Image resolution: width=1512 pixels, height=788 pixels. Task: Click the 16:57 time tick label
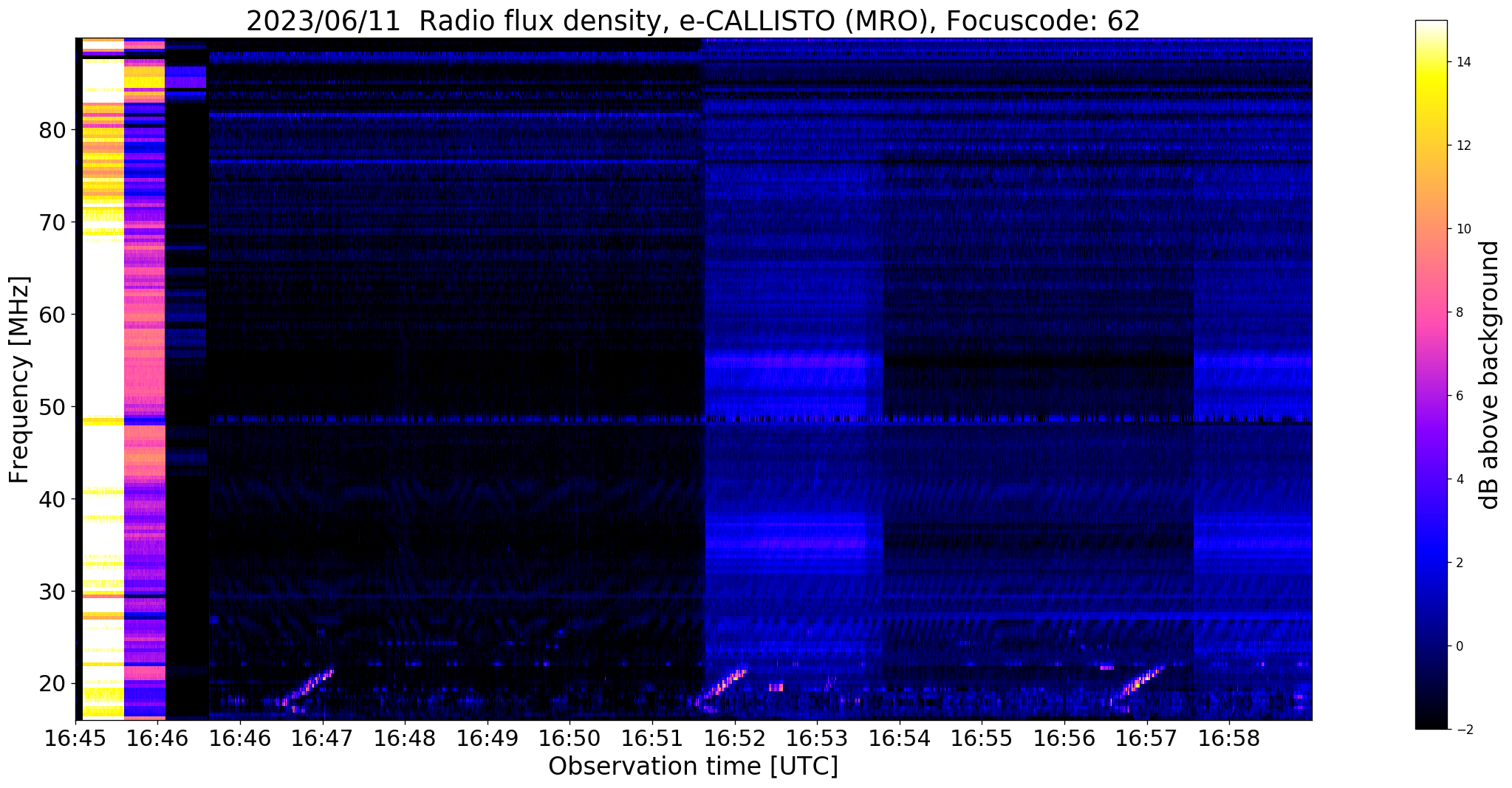point(1147,739)
